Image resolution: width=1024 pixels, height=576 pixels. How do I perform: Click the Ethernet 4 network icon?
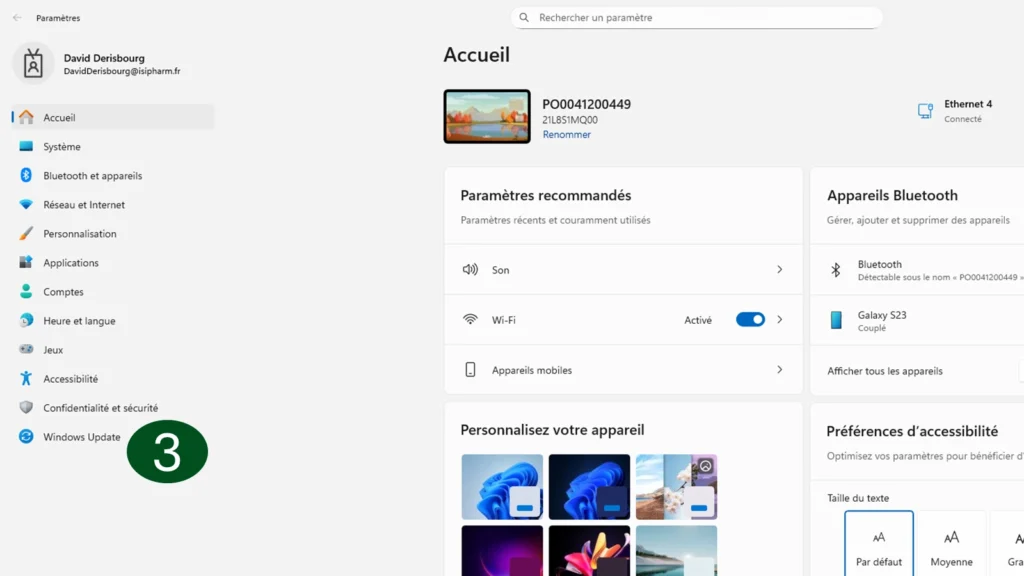(x=925, y=111)
